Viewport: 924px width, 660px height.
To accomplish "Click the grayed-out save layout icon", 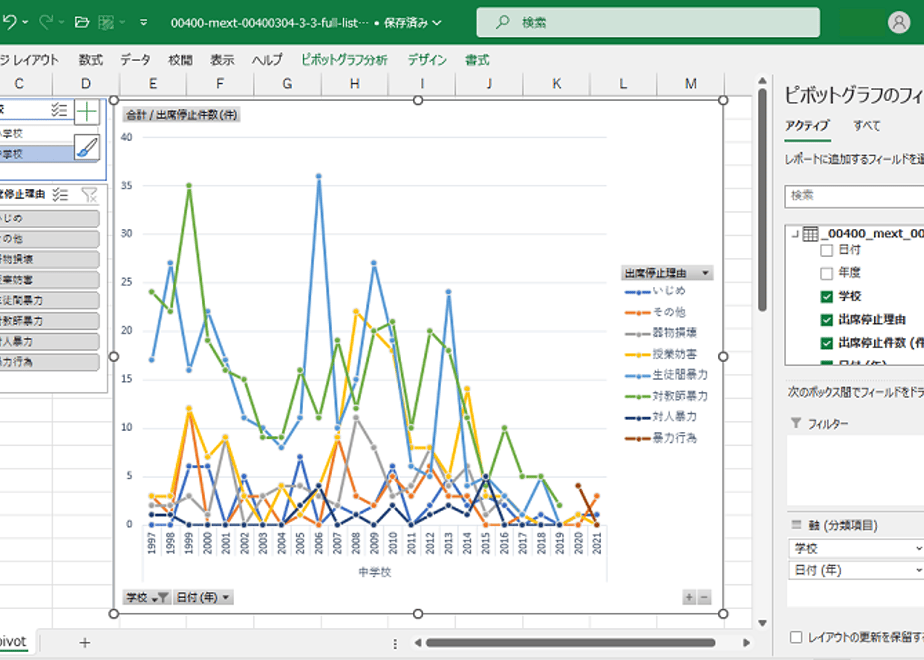I will tap(106, 22).
